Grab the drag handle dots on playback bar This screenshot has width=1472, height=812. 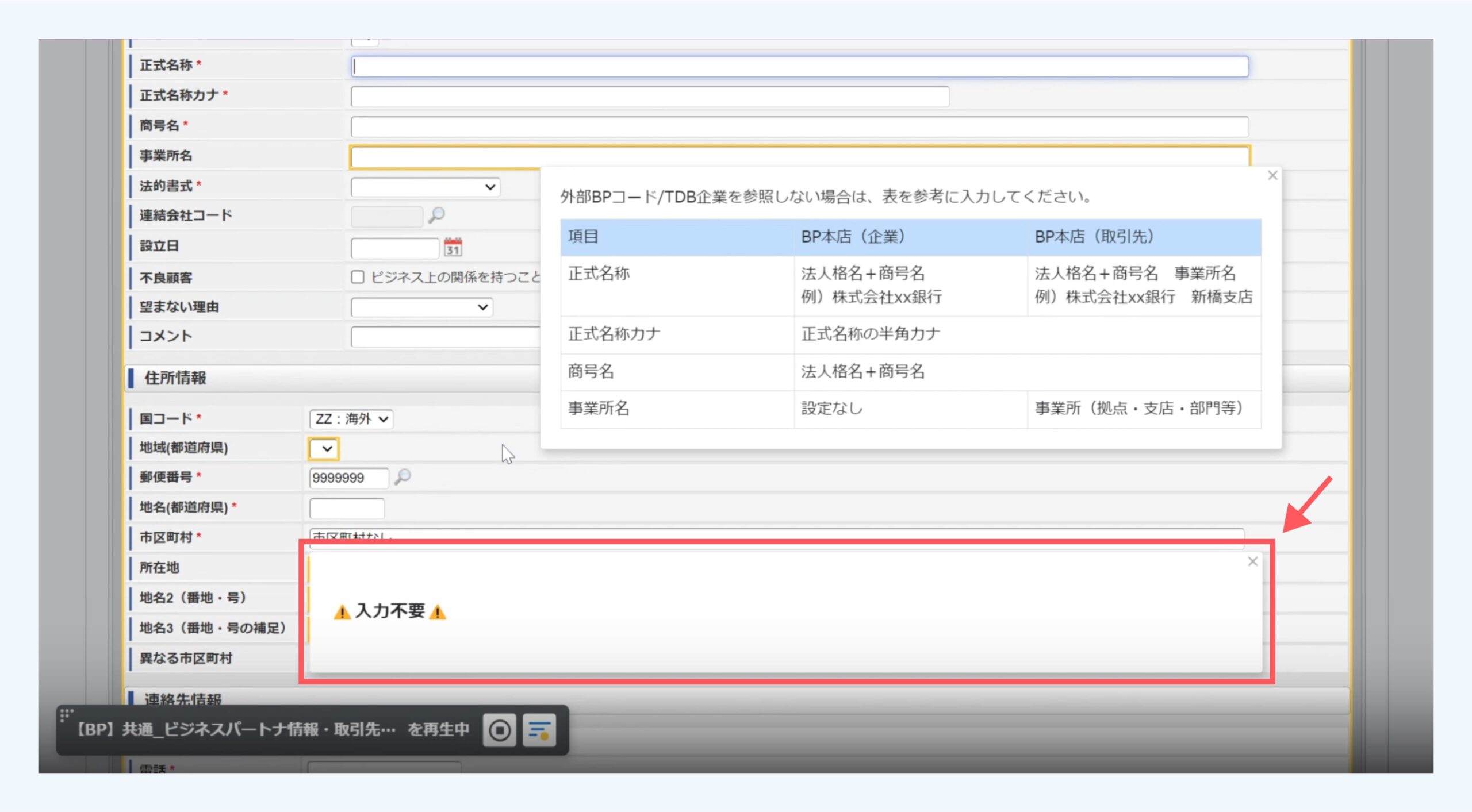pyautogui.click(x=66, y=714)
